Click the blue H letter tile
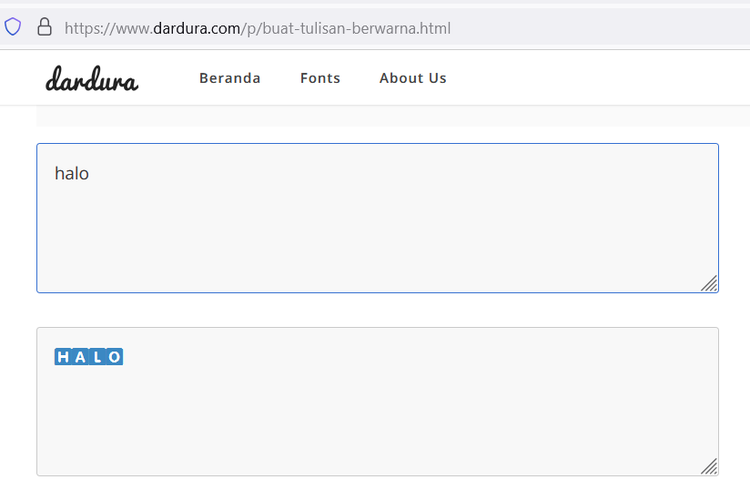The width and height of the screenshot is (750, 500). 63,357
